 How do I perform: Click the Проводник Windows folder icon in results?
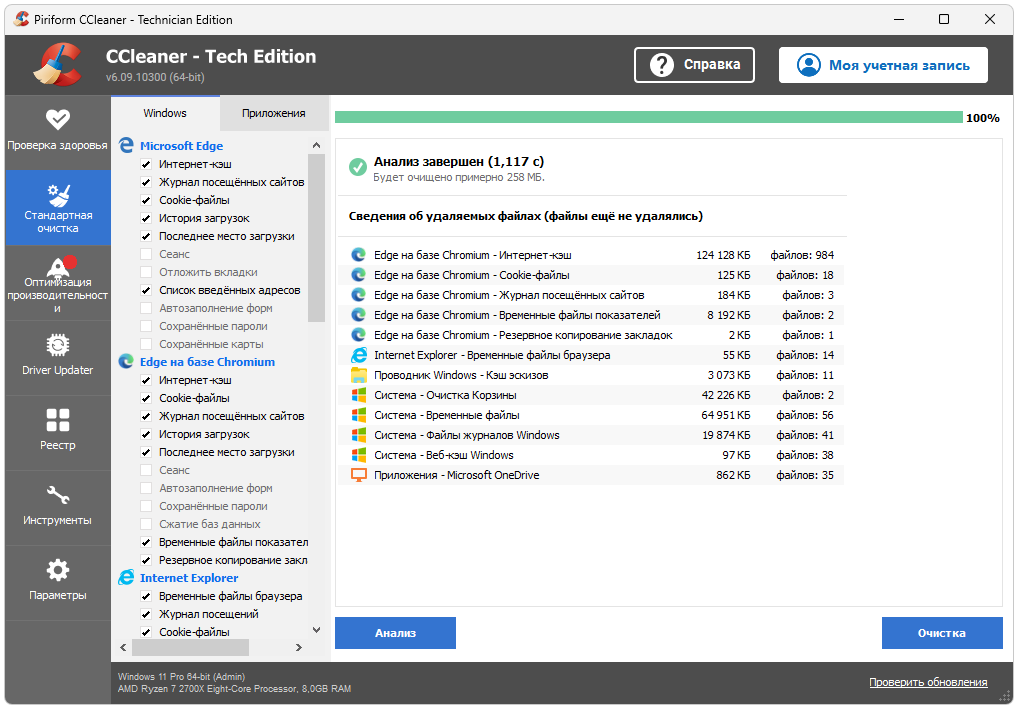(x=359, y=375)
